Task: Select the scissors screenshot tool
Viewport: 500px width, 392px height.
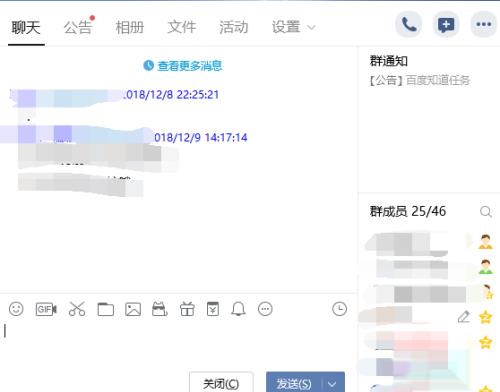Action: click(x=77, y=309)
